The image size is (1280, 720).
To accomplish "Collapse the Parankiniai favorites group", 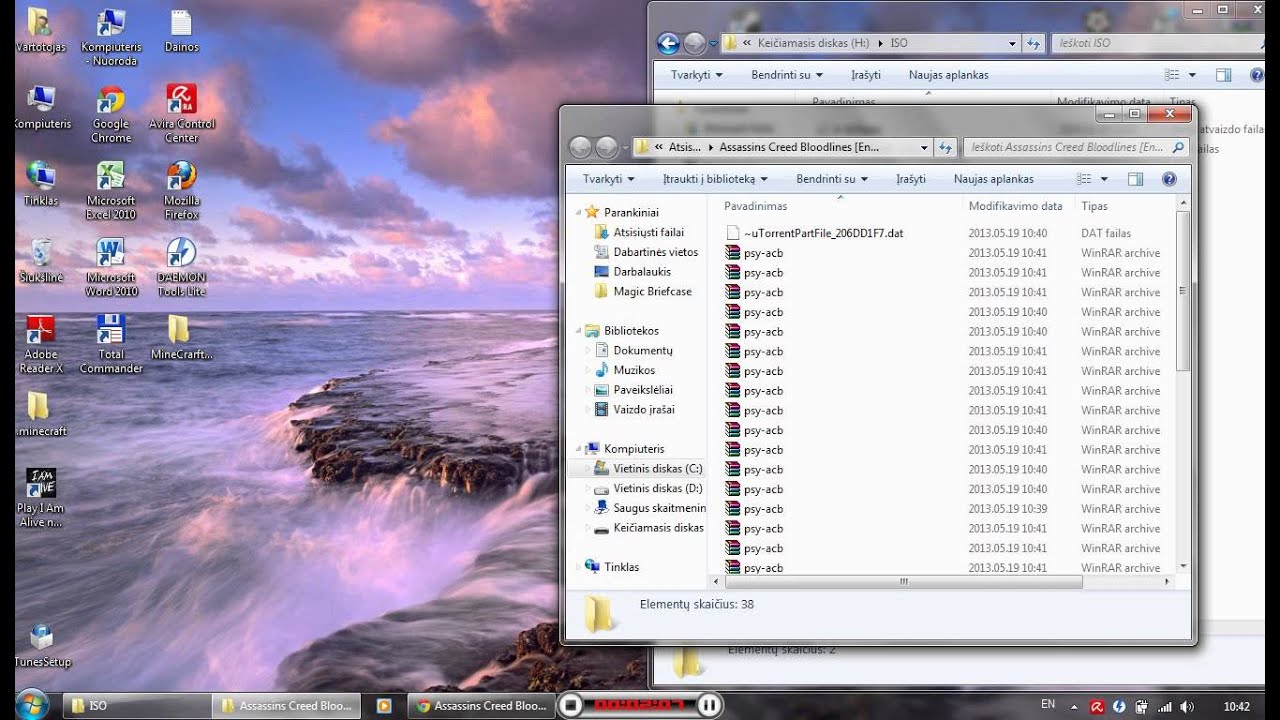I will [578, 212].
